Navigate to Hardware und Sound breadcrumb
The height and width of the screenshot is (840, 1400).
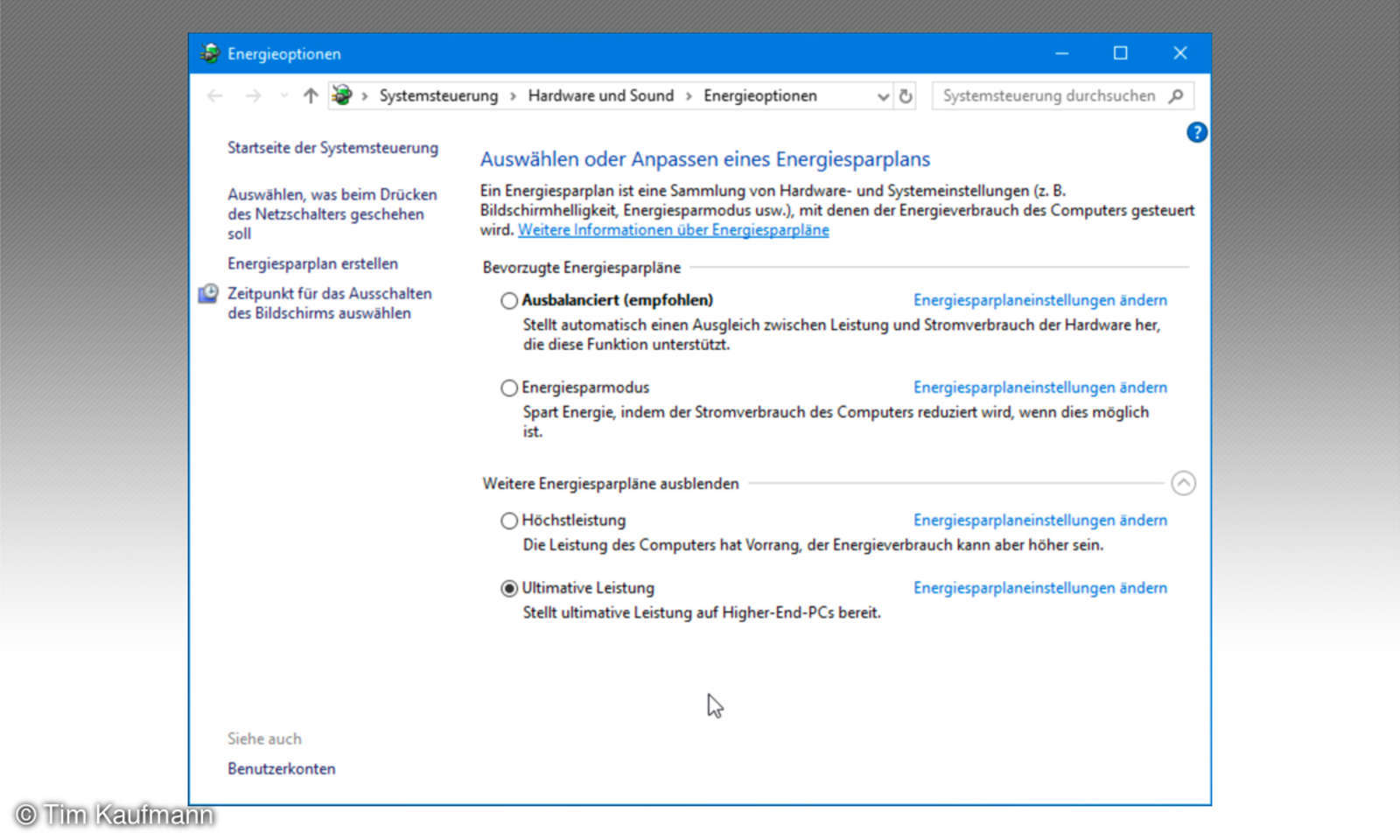tap(601, 95)
